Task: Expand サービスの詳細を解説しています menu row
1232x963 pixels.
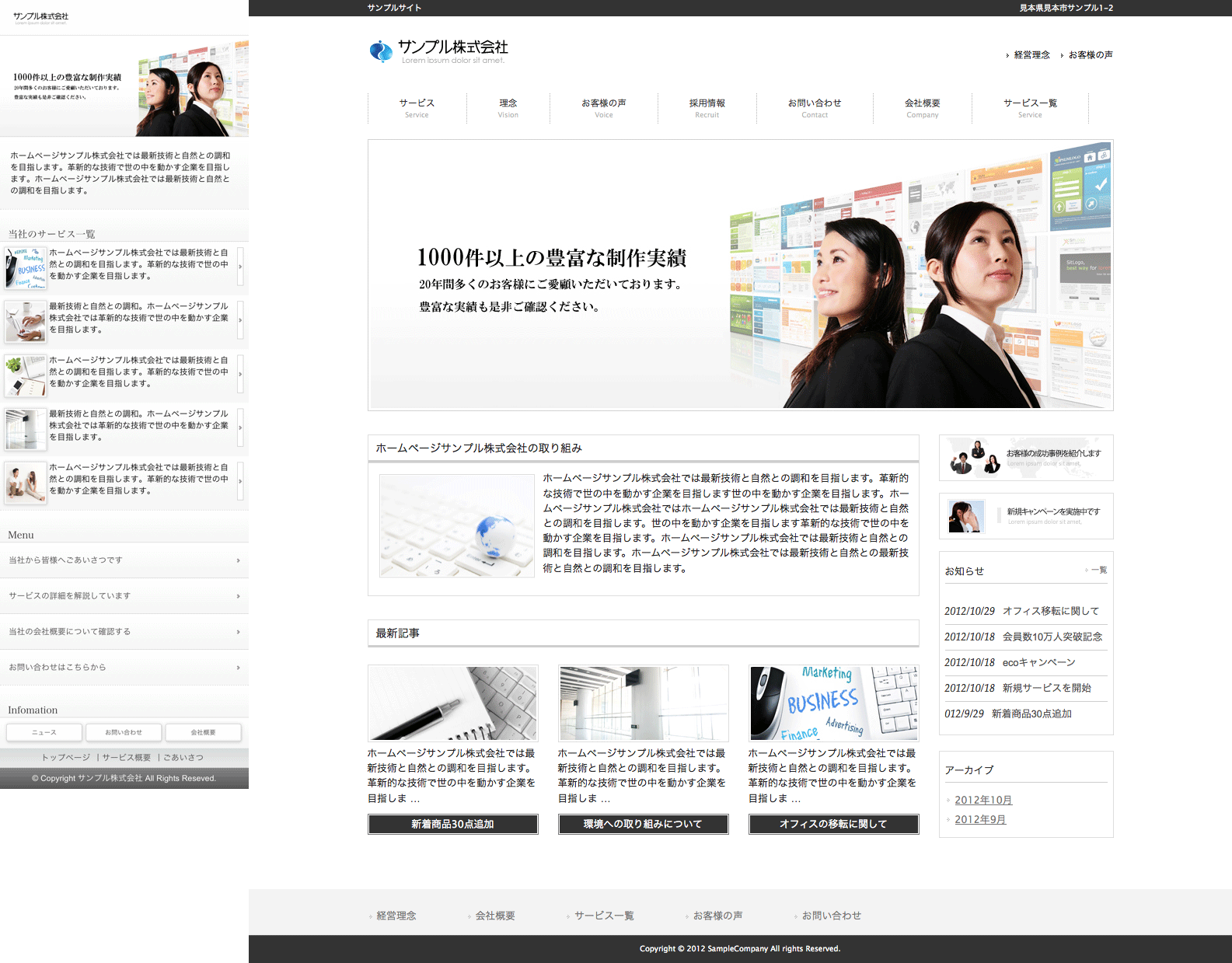Action: click(x=238, y=596)
